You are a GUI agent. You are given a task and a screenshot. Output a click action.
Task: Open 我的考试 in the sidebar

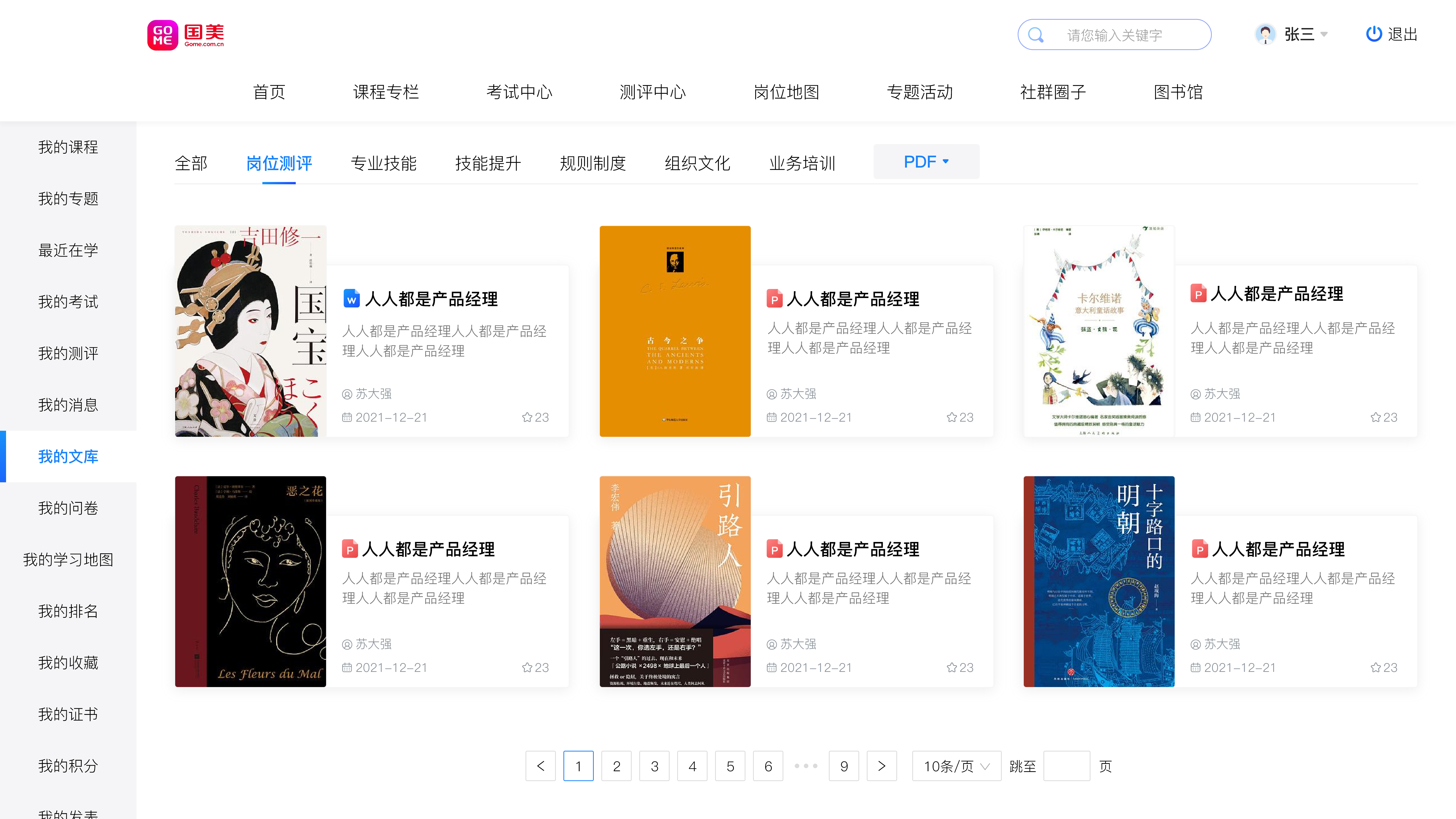pos(69,302)
